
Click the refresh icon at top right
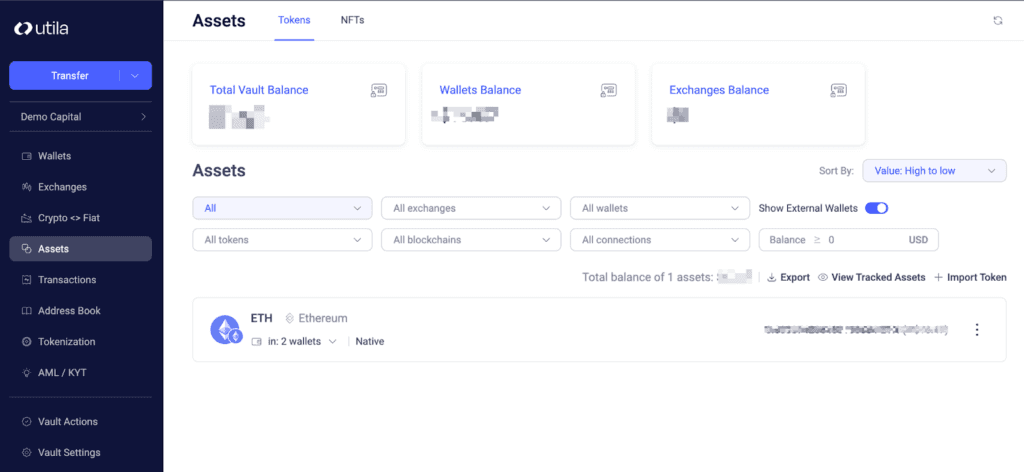pyautogui.click(x=998, y=21)
